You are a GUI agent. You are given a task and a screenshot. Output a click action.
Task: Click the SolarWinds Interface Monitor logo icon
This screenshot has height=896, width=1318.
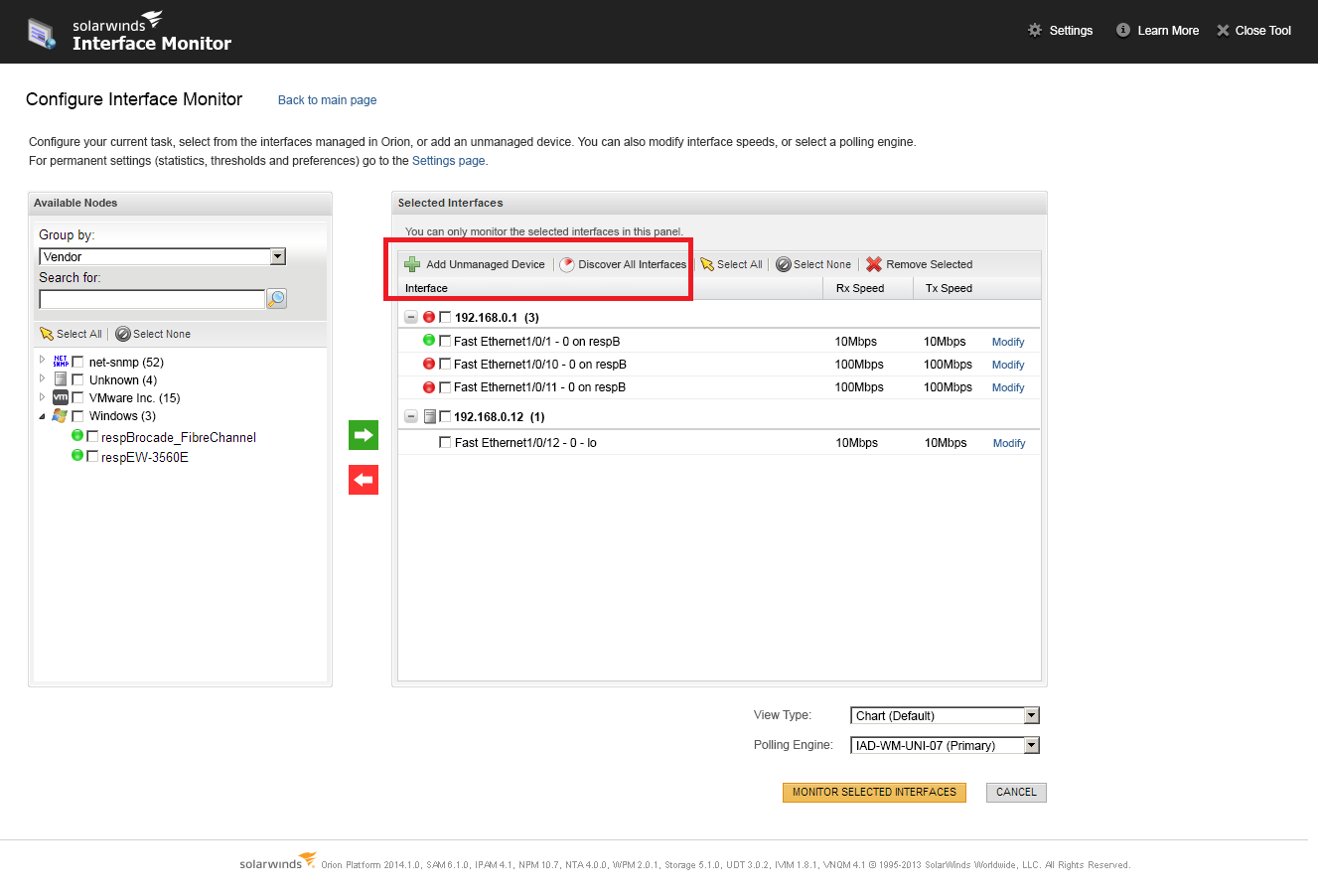pyautogui.click(x=42, y=34)
